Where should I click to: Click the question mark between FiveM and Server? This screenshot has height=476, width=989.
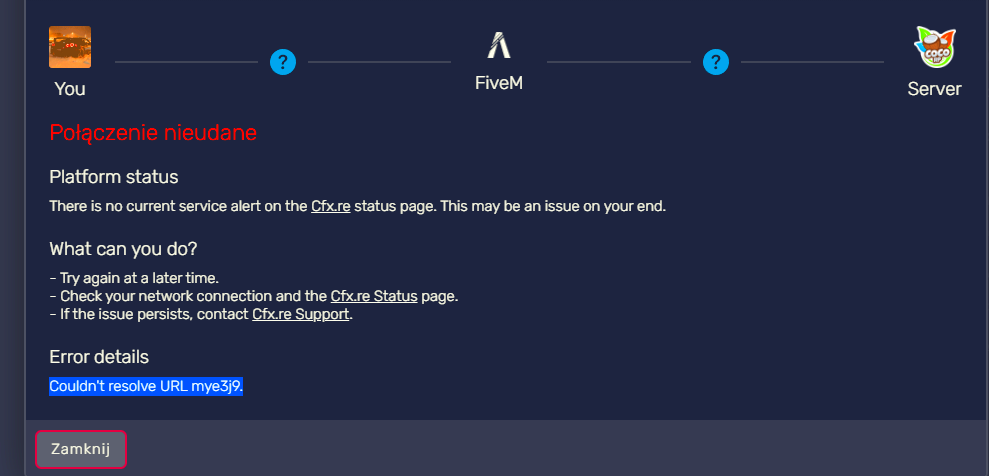(x=716, y=62)
